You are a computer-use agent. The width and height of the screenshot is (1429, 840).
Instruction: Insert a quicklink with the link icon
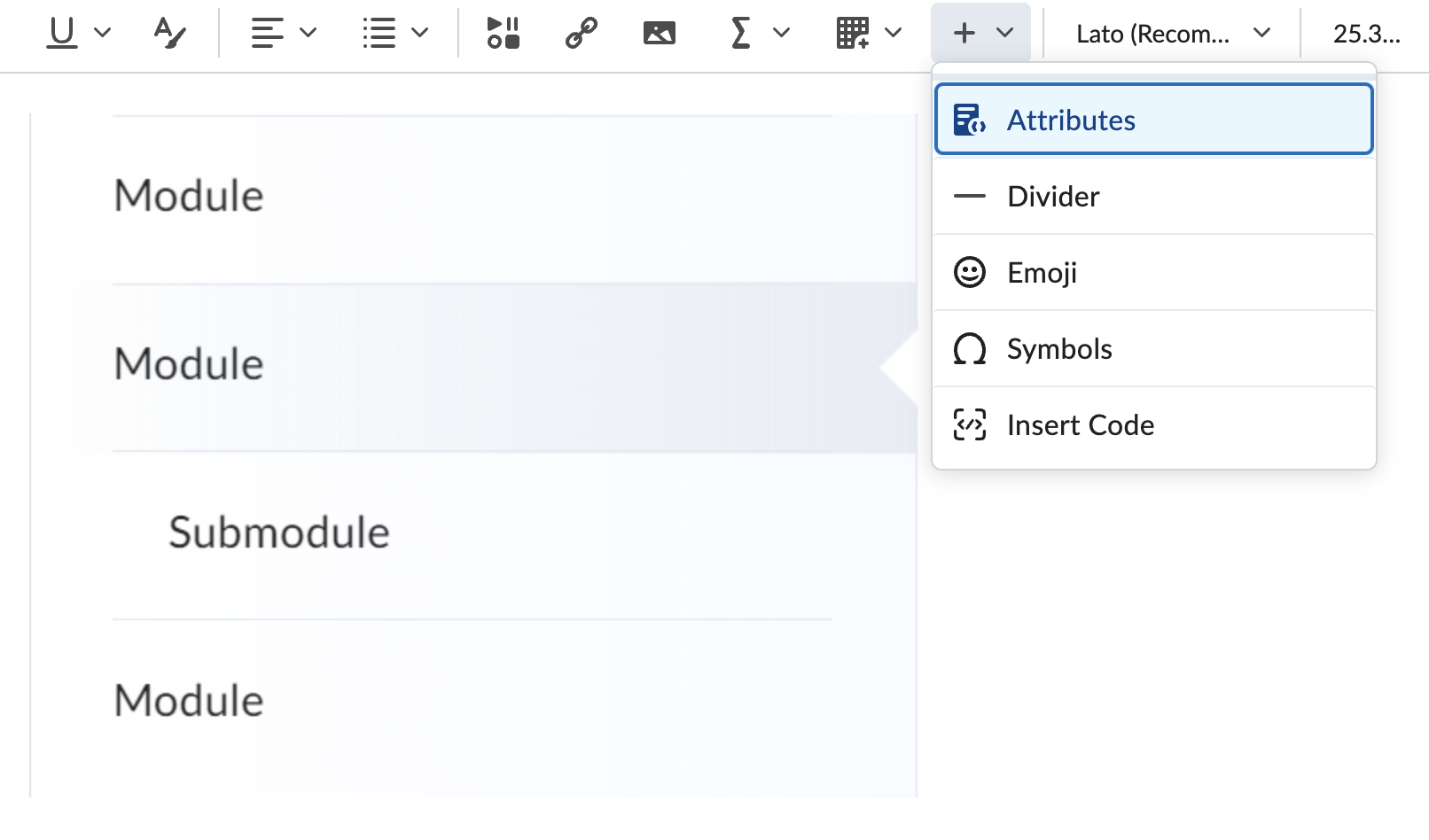[x=581, y=33]
